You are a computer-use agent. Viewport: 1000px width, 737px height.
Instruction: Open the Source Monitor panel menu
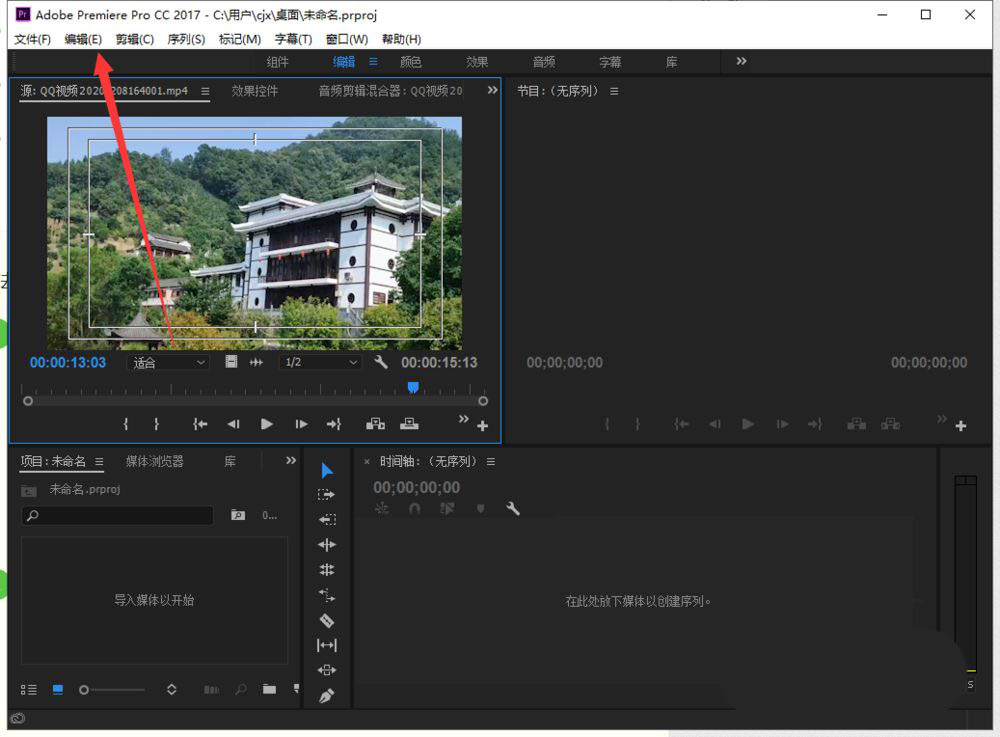click(206, 90)
